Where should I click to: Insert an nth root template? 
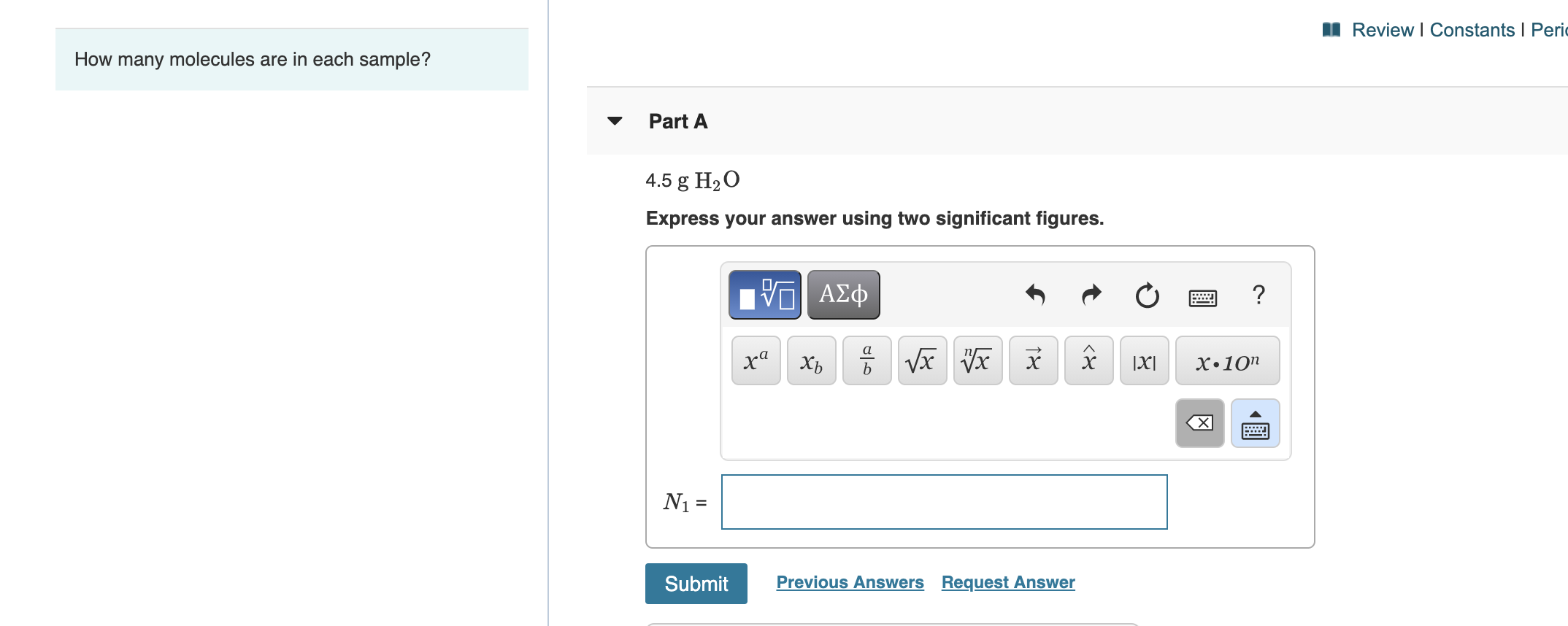977,360
